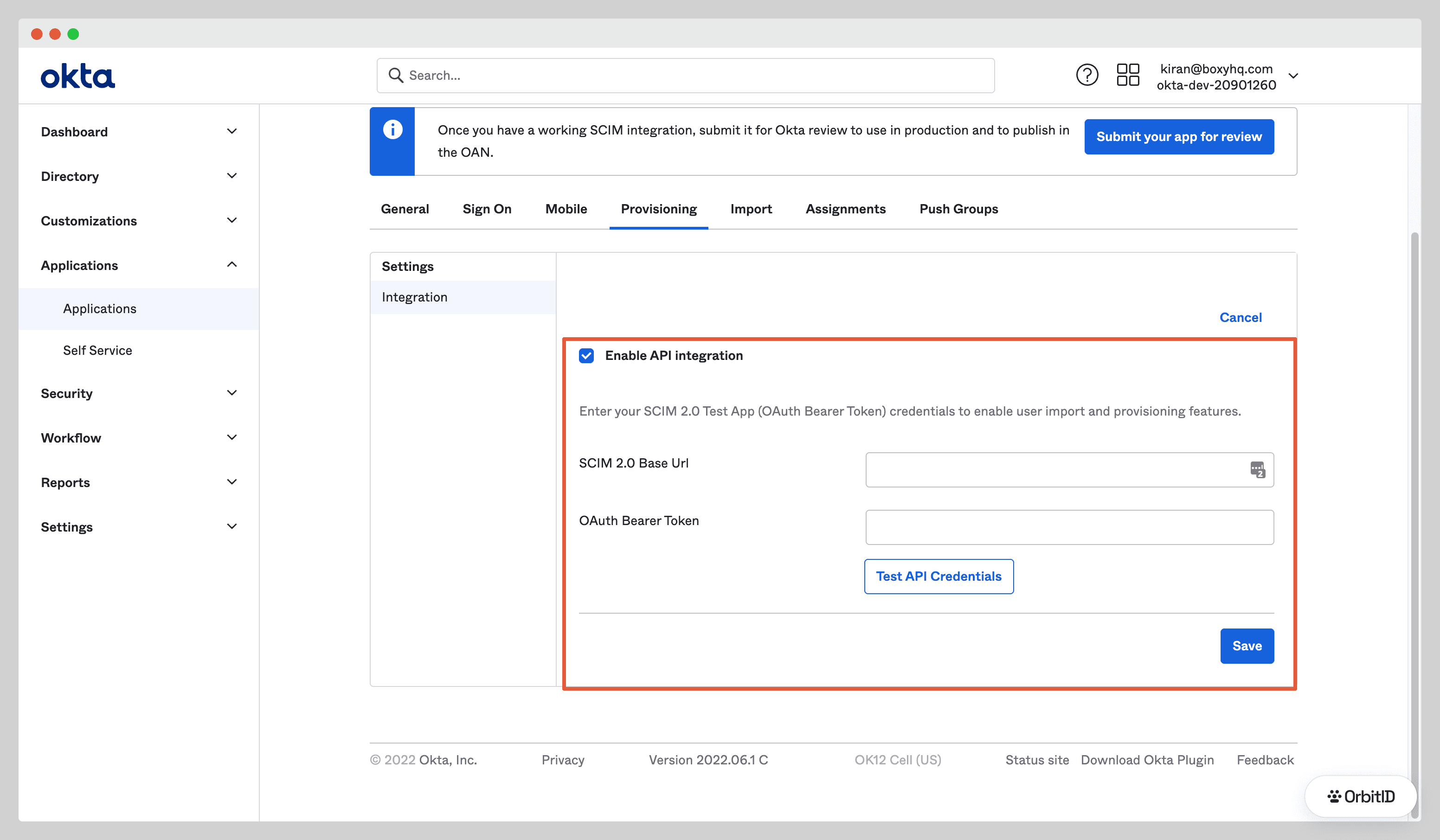The width and height of the screenshot is (1440, 840).
Task: Select Integration under Settings
Action: point(463,297)
